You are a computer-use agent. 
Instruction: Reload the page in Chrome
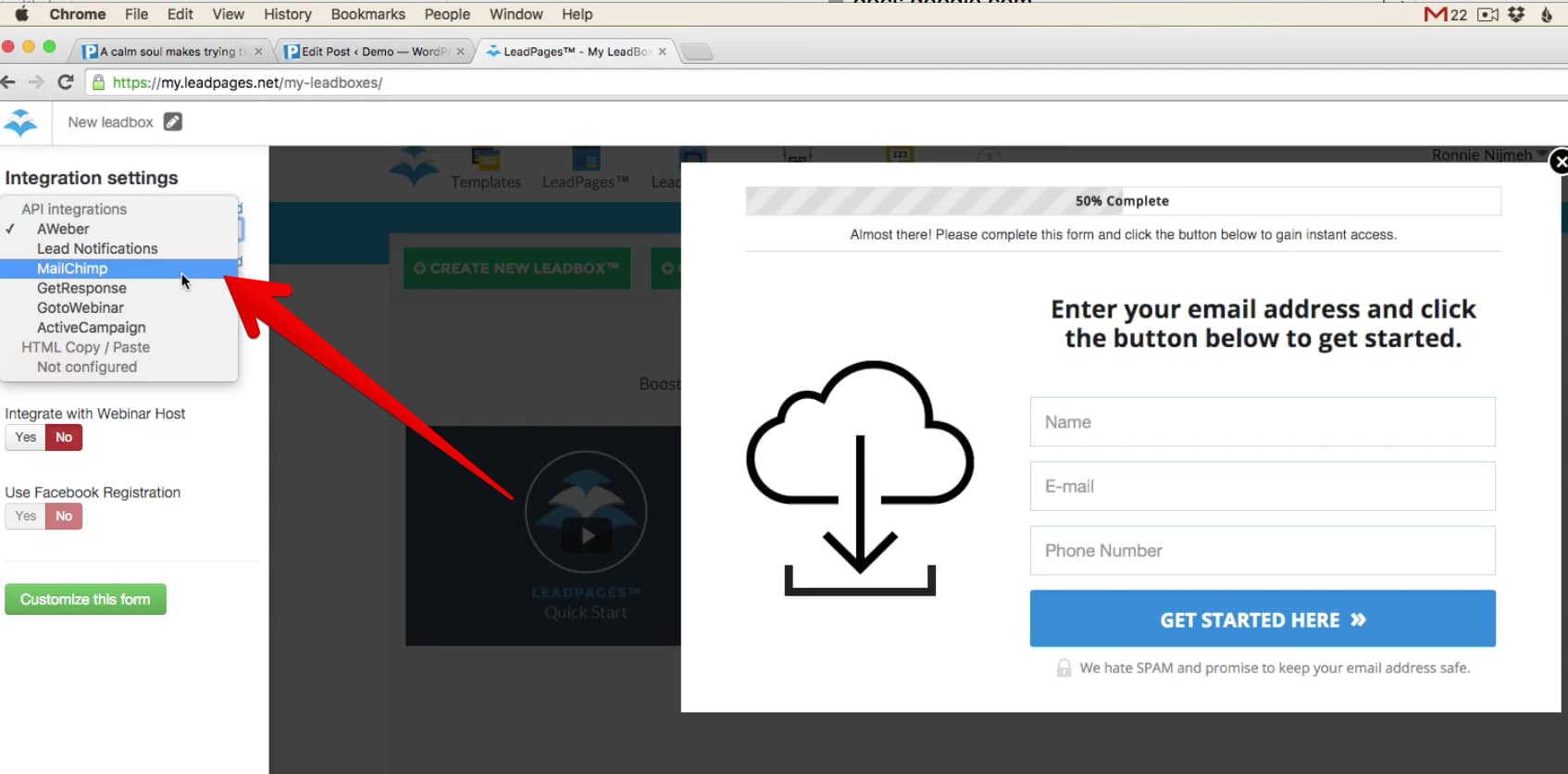(65, 82)
